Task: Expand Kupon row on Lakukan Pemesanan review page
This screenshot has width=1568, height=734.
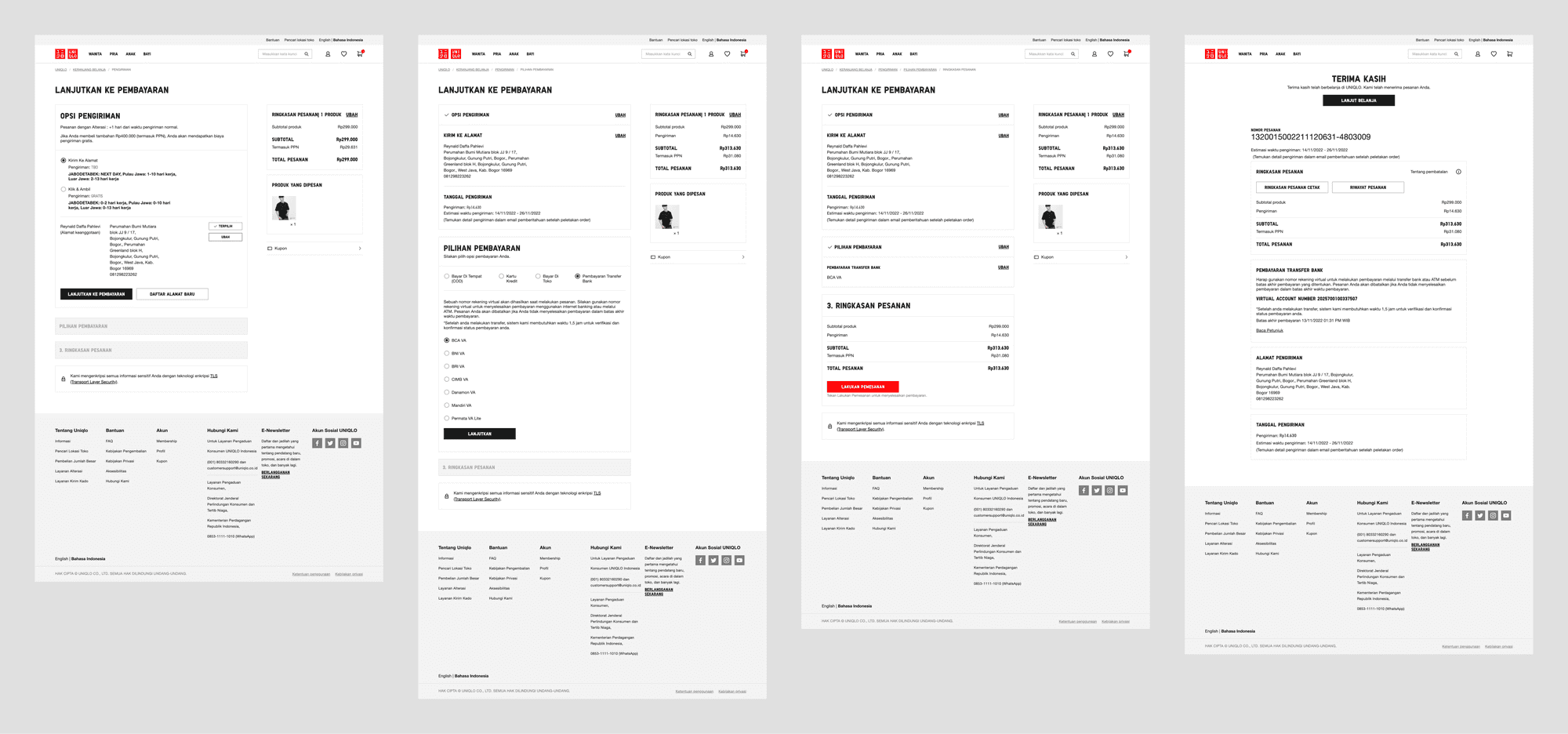Action: pyautogui.click(x=1081, y=257)
